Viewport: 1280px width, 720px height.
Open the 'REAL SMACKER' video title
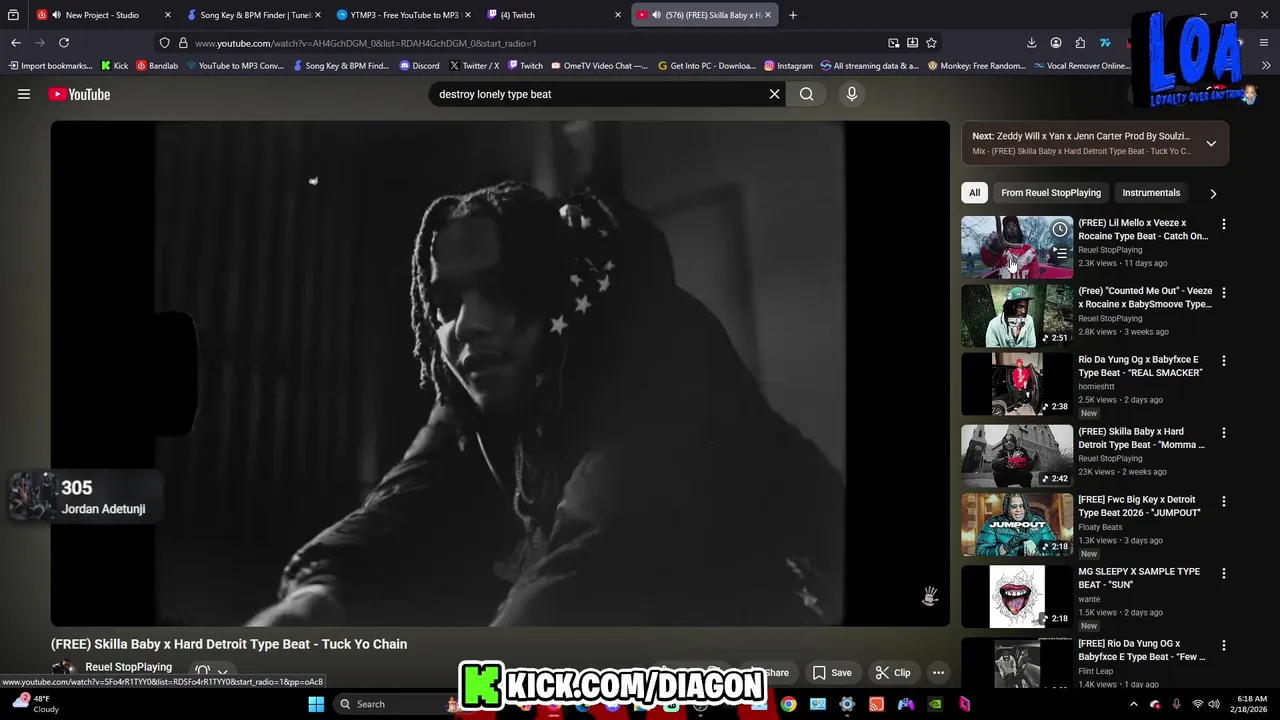pyautogui.click(x=1140, y=366)
